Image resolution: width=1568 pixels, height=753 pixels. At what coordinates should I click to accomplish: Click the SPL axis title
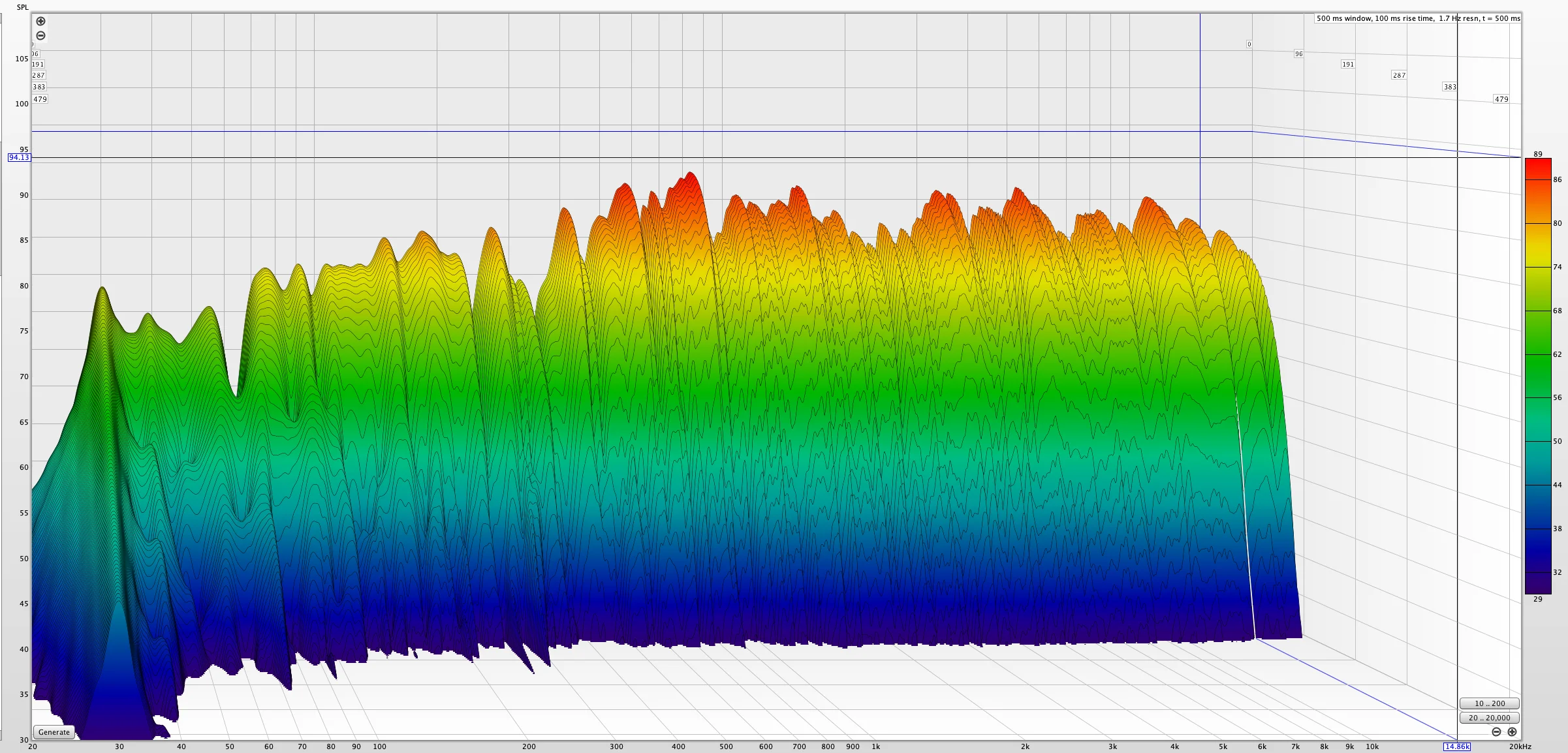[23, 7]
